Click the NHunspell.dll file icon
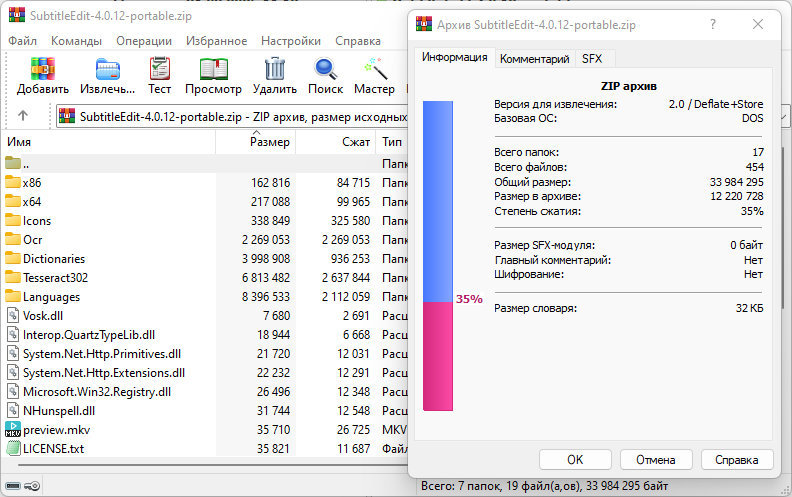The width and height of the screenshot is (792, 497). 13,411
